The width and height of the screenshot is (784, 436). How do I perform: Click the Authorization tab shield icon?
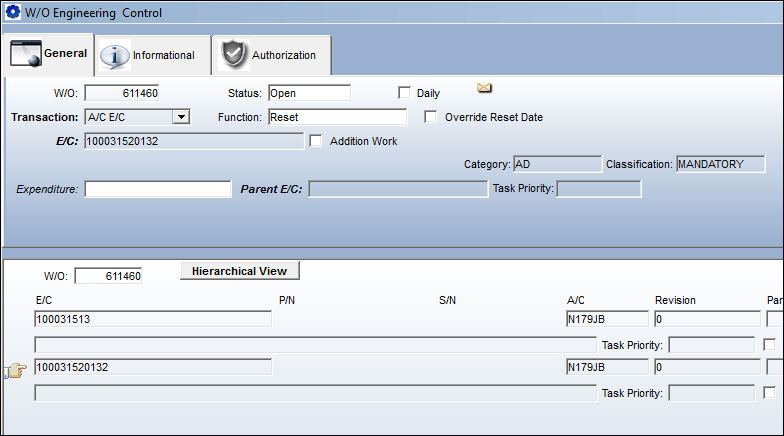tap(234, 54)
